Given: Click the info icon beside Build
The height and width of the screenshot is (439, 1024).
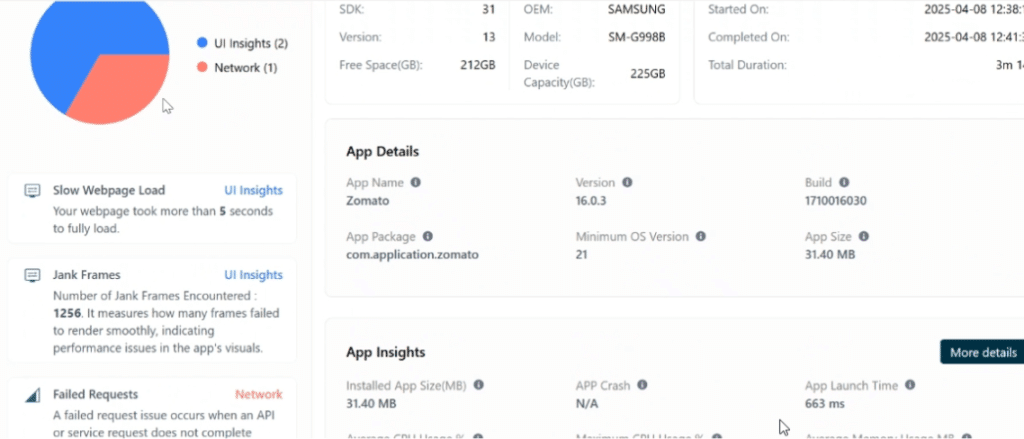Looking at the screenshot, I should pos(844,182).
